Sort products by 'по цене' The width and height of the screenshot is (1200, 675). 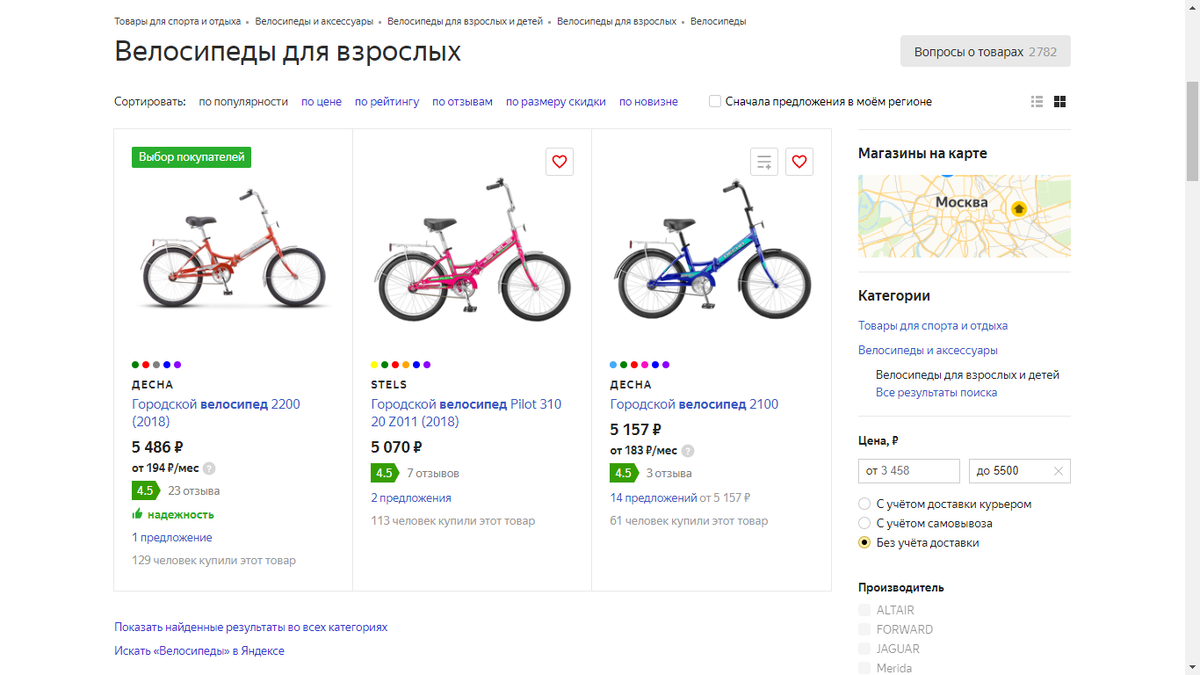[320, 101]
